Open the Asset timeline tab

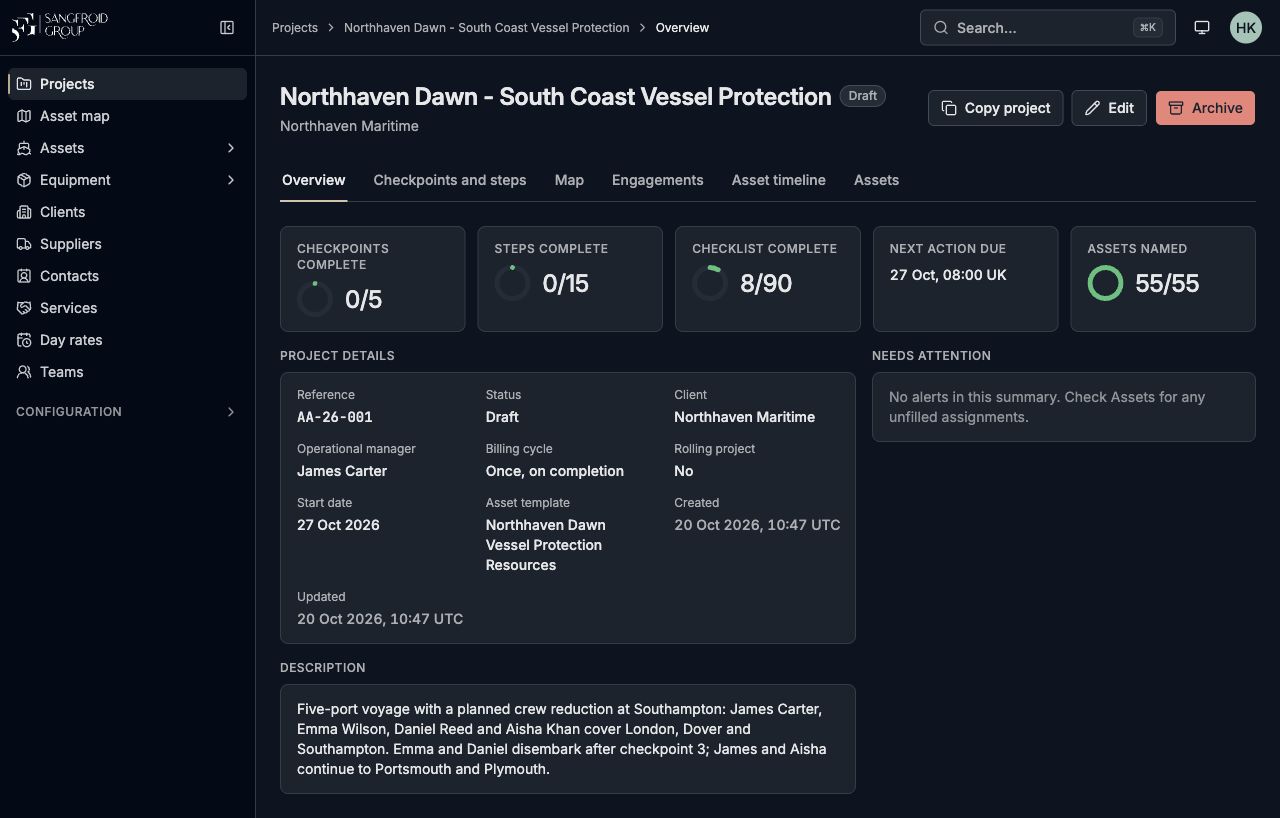779,180
